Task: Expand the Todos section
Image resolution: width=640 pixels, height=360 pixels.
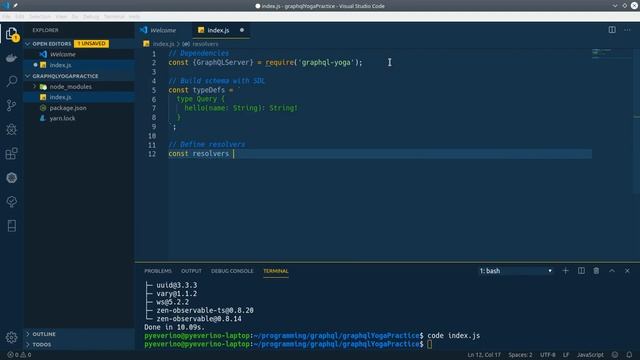Action: [28, 344]
